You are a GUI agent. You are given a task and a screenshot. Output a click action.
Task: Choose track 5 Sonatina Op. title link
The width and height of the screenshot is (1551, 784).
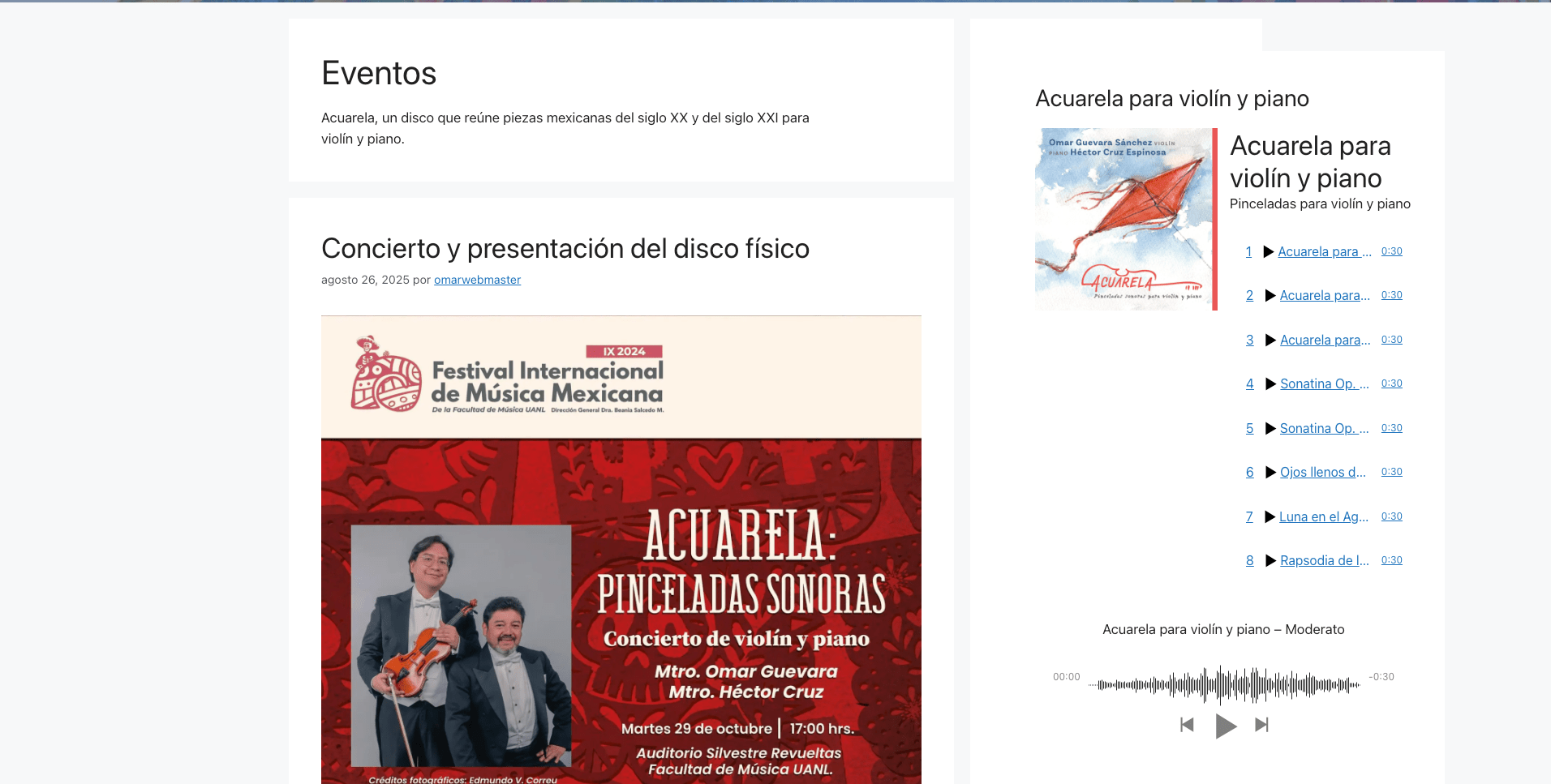(x=1324, y=429)
